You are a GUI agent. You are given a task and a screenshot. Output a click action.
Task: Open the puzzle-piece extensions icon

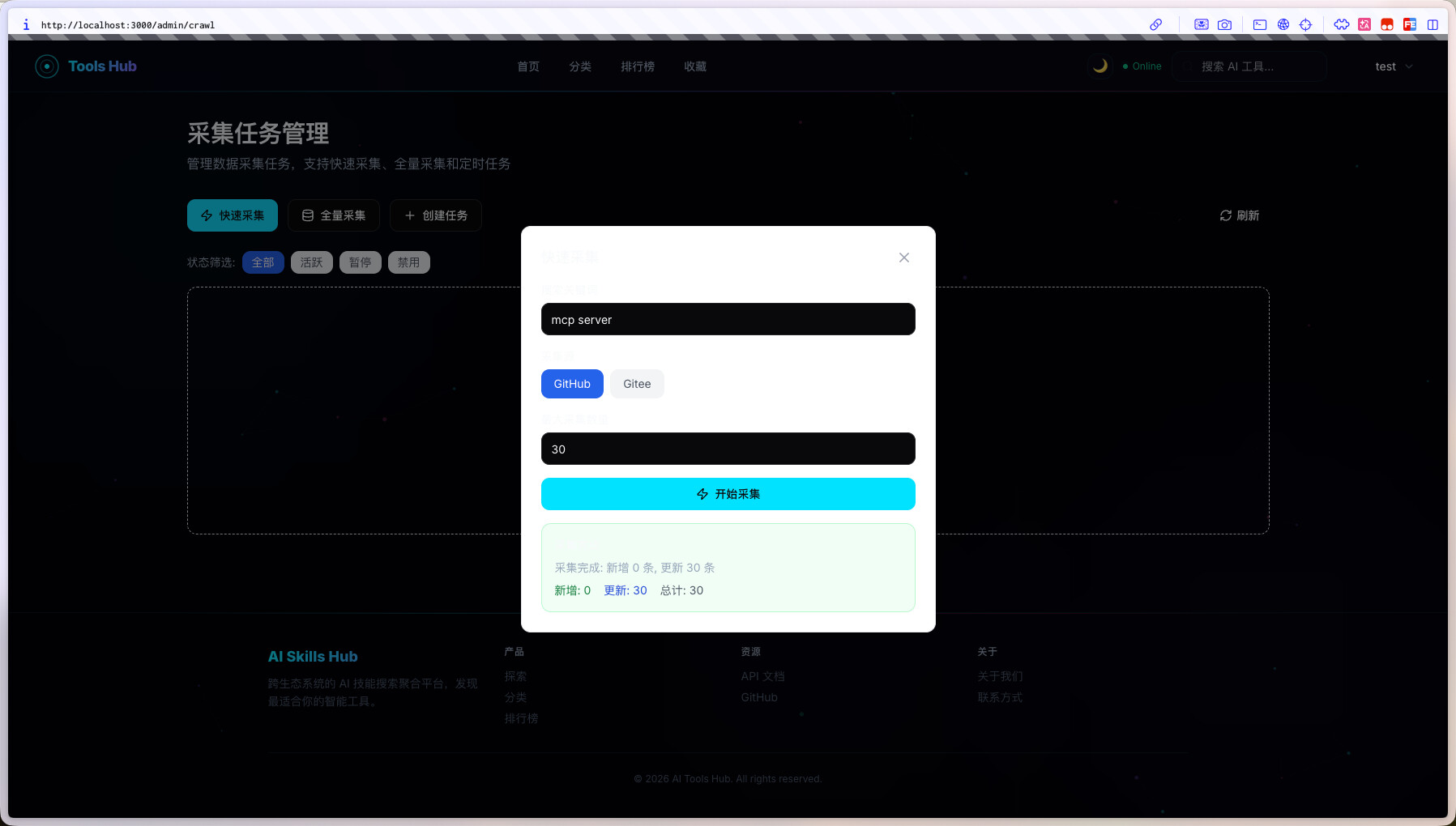(x=1342, y=25)
